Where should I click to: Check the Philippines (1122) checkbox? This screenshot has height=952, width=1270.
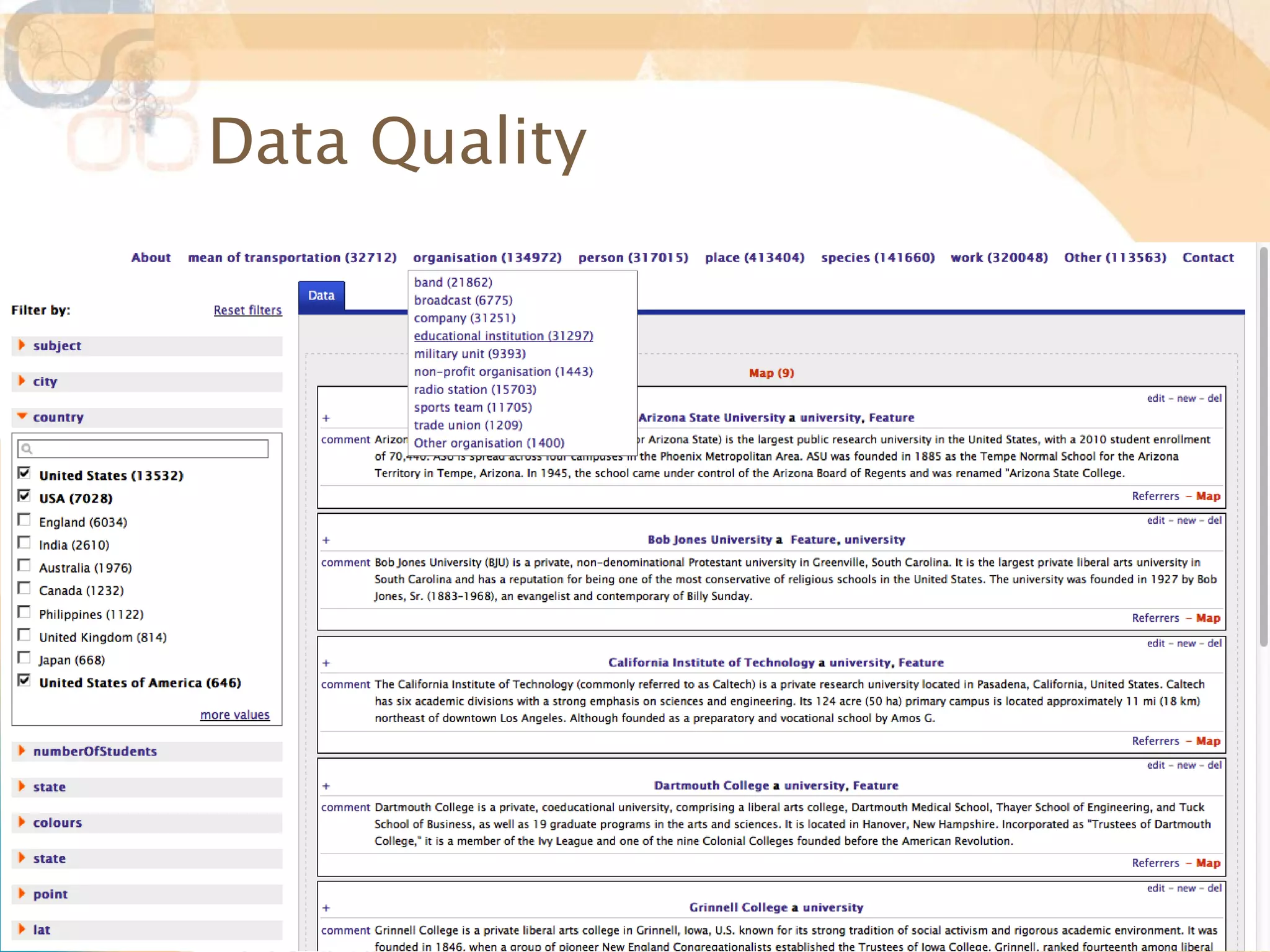[24, 612]
